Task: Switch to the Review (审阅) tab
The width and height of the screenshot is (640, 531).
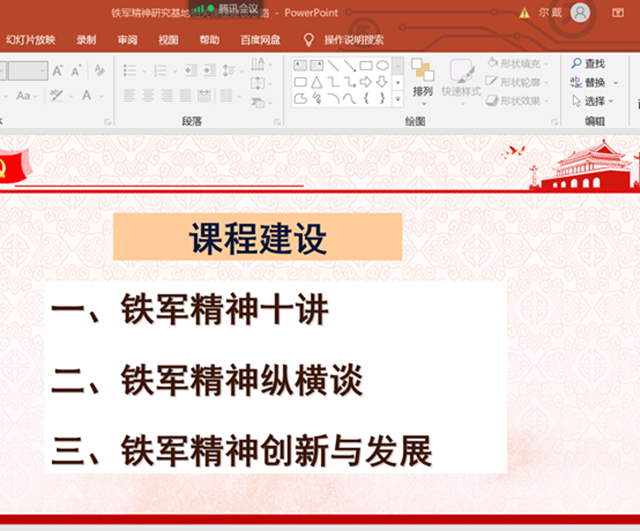Action: (x=127, y=40)
